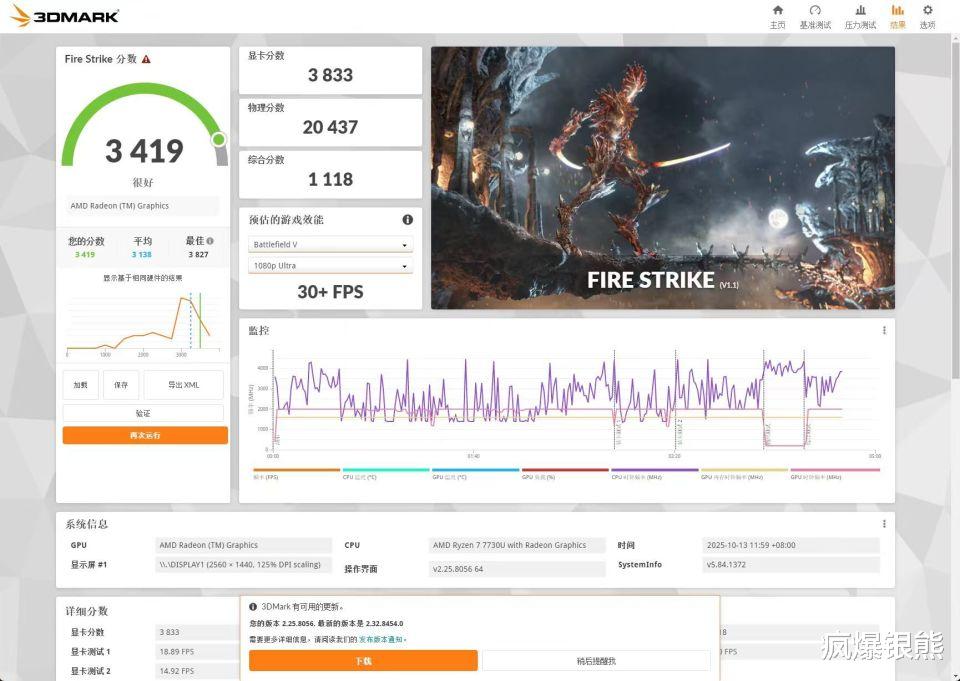The width and height of the screenshot is (960, 681).
Task: Click the 您的分数 value 3 419
Action: point(85,254)
